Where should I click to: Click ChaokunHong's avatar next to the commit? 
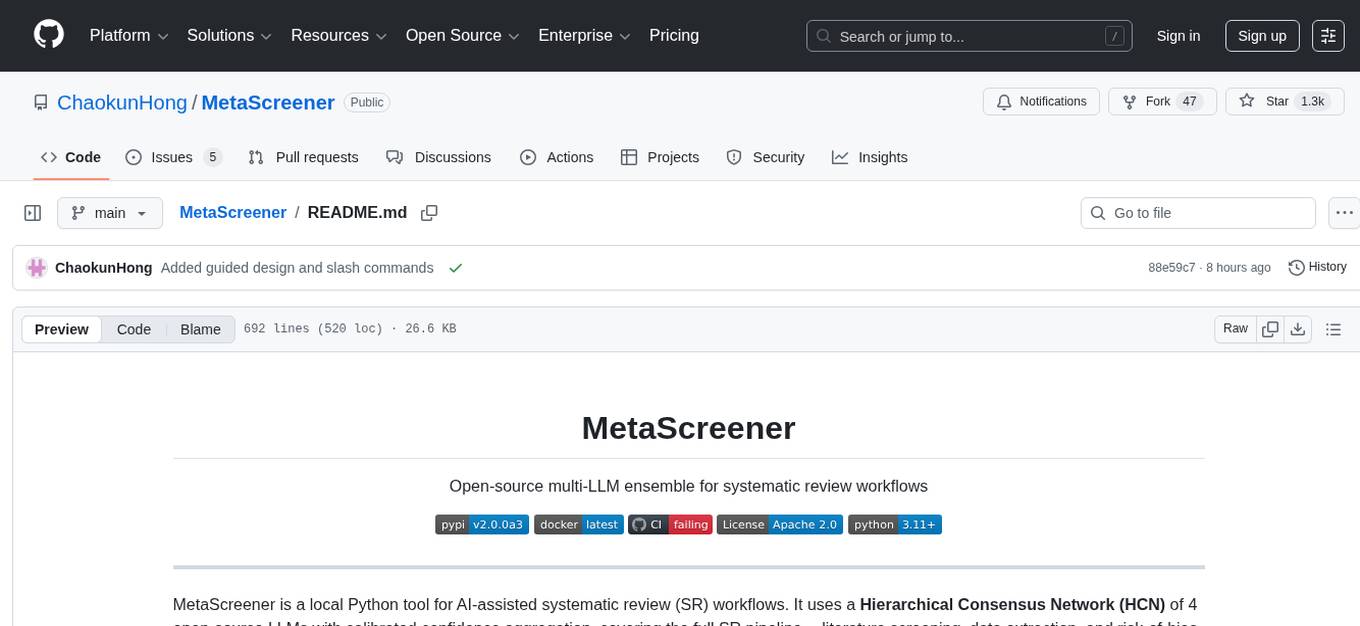click(x=37, y=267)
